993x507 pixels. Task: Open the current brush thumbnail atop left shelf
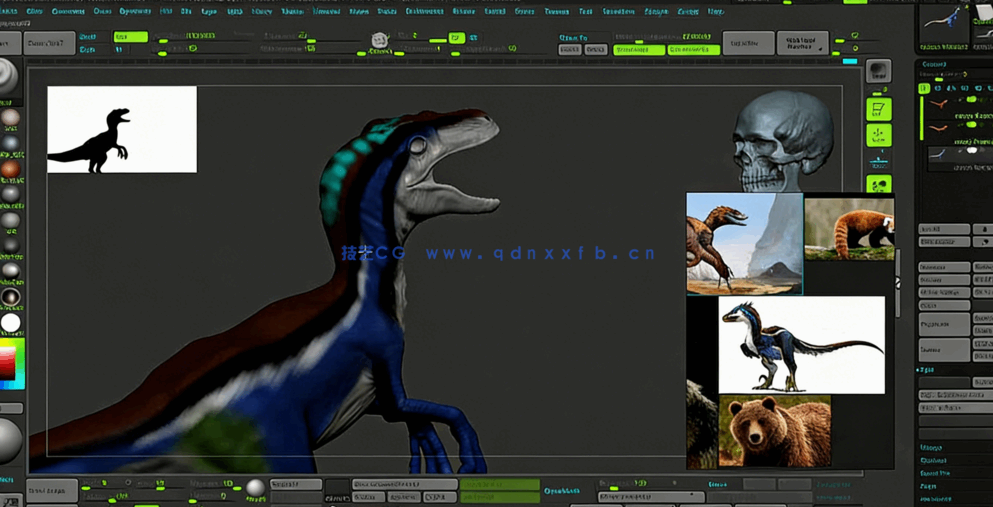(x=9, y=77)
